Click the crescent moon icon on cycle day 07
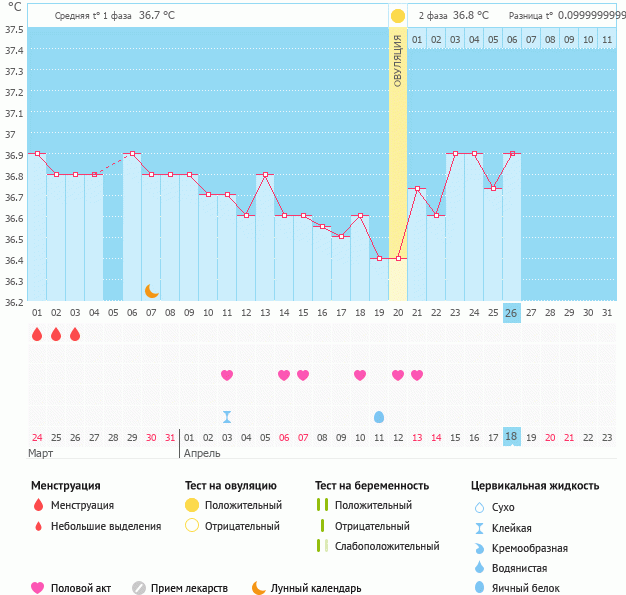Image resolution: width=626 pixels, height=595 pixels. (151, 290)
